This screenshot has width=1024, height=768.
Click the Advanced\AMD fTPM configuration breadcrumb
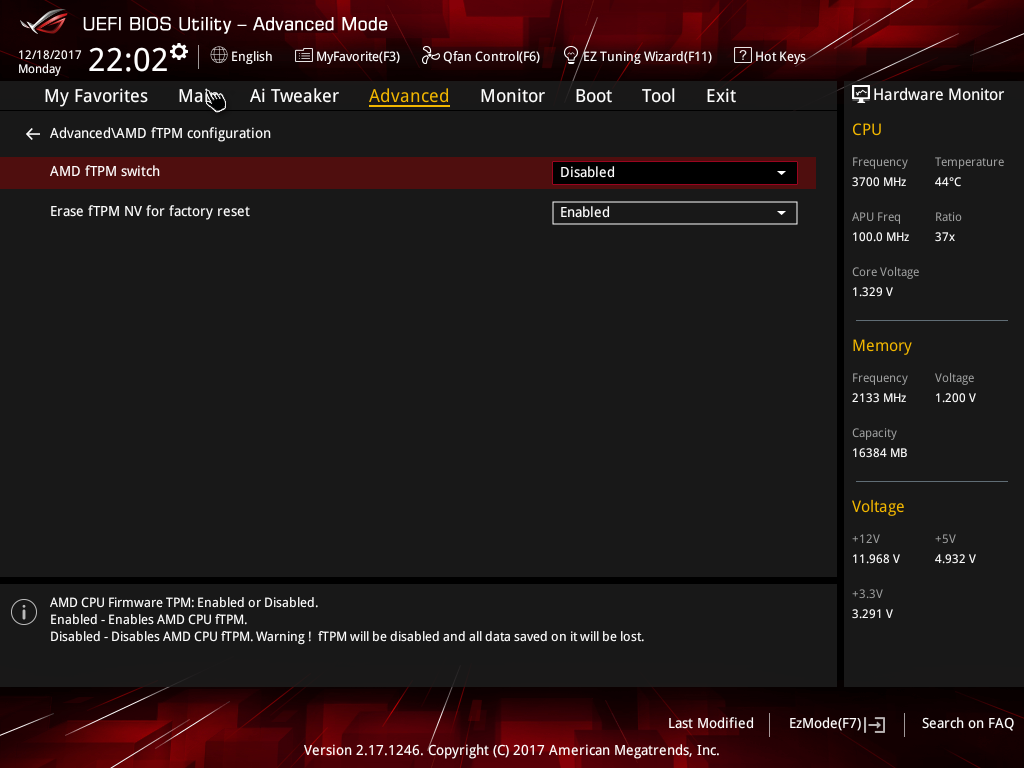click(x=160, y=133)
